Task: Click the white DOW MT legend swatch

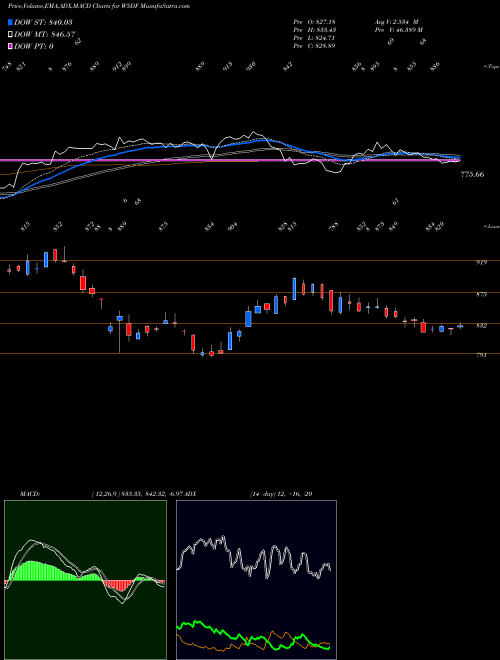Action: click(11, 34)
